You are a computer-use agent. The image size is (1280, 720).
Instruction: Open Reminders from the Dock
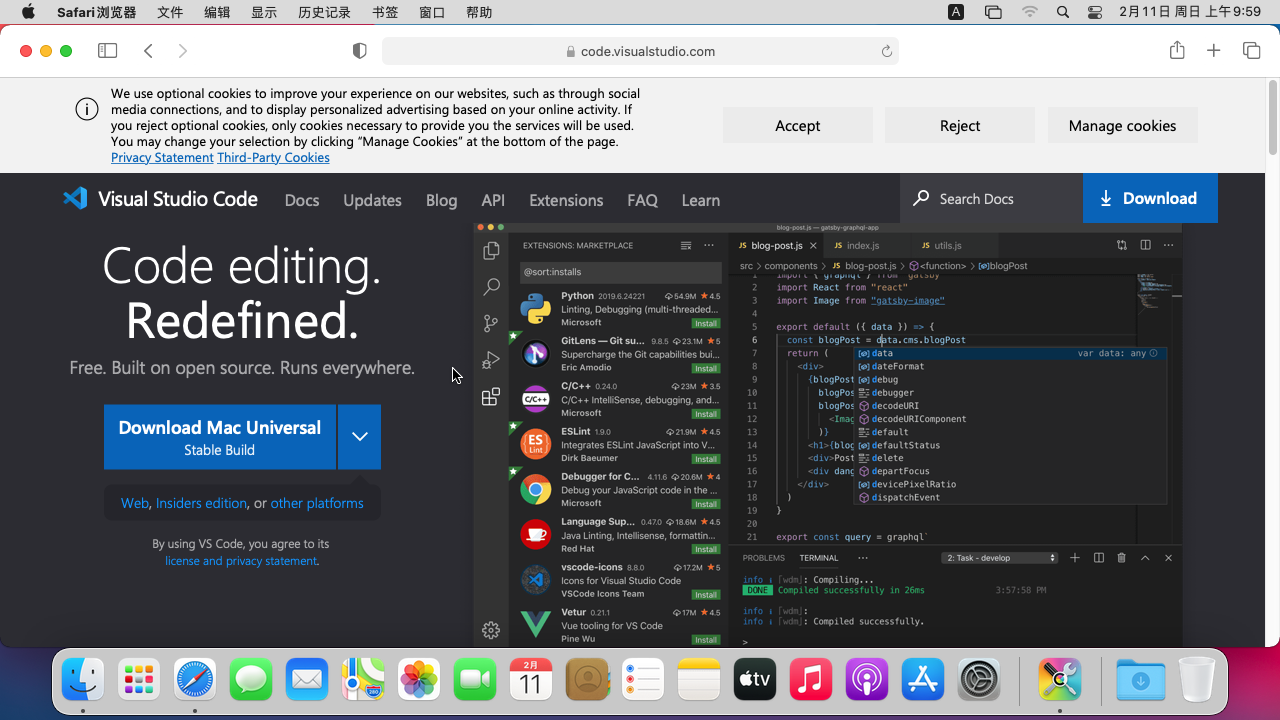click(x=643, y=681)
